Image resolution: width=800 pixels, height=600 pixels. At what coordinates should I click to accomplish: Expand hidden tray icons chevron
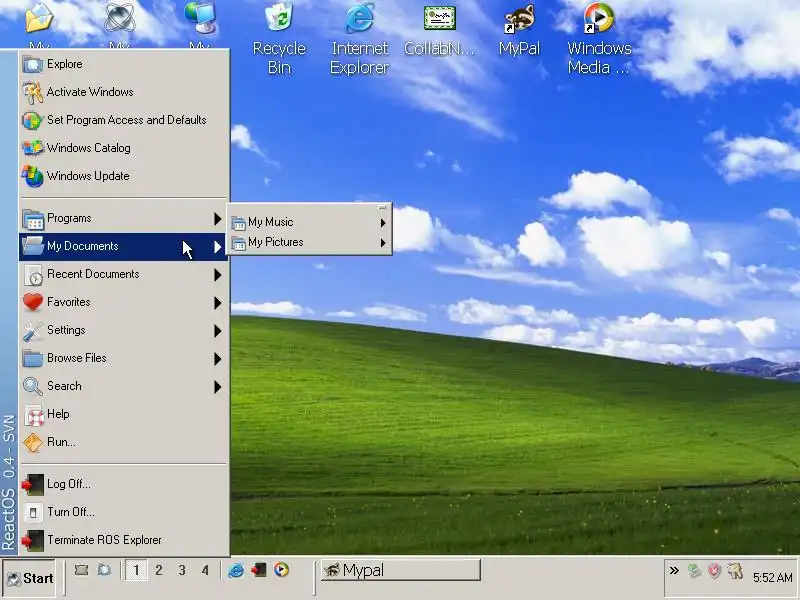674,570
